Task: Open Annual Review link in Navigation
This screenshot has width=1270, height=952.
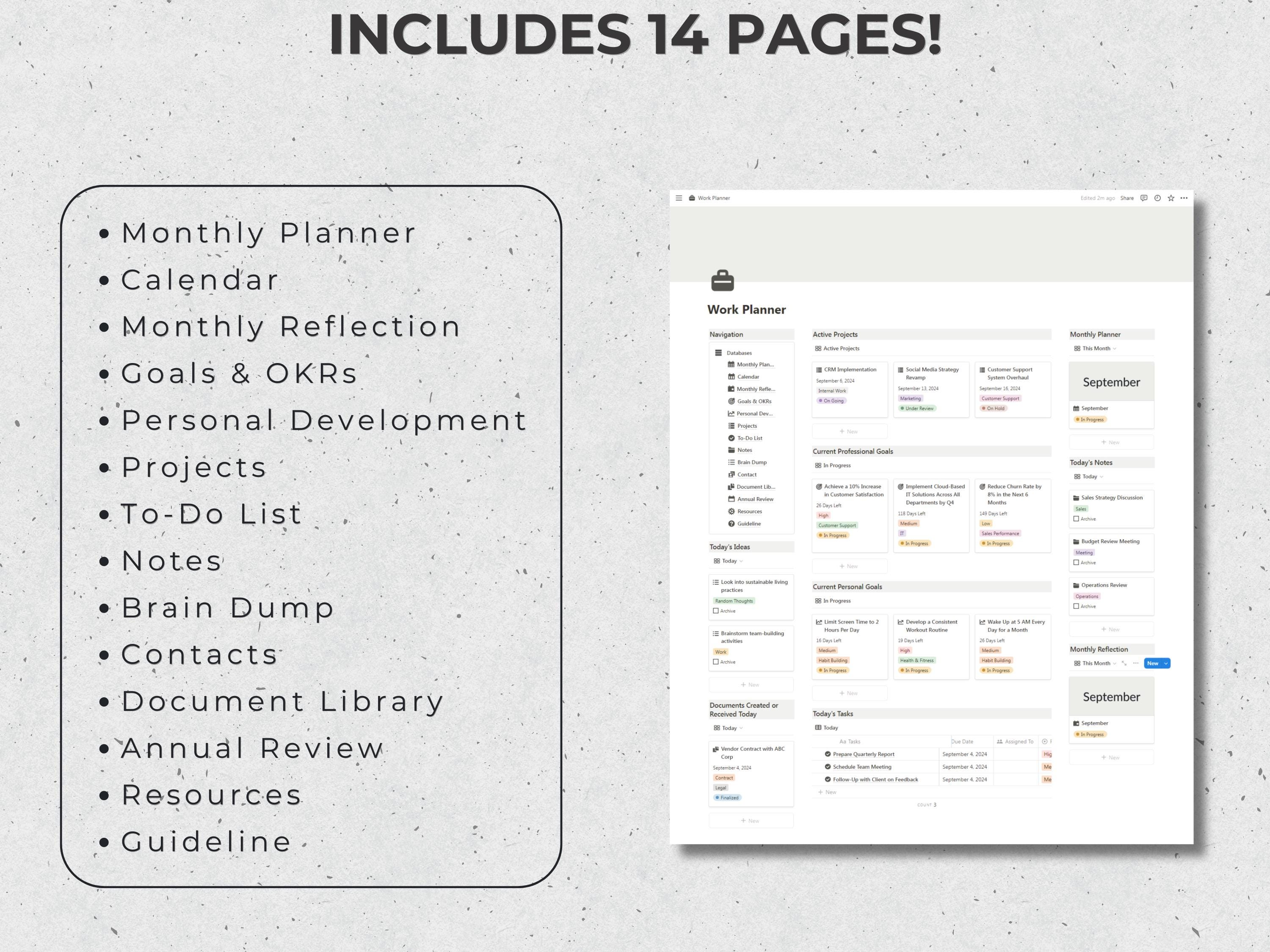Action: tap(755, 499)
